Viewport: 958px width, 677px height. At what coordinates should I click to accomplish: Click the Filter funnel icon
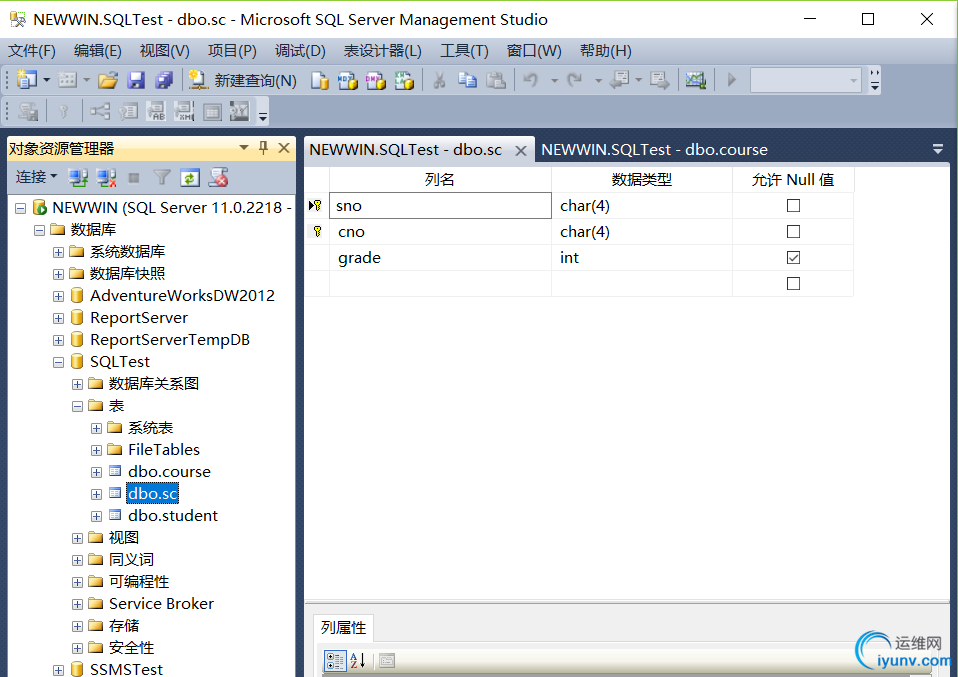click(162, 178)
